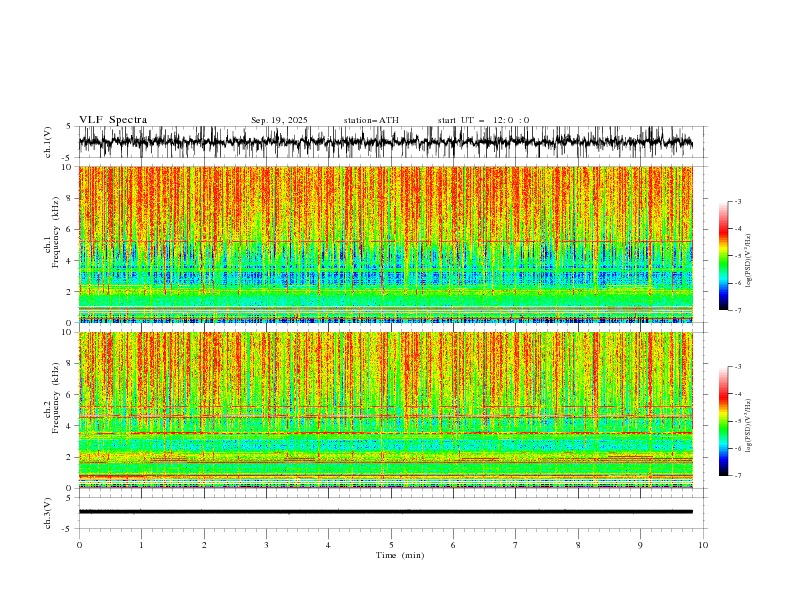Click time axis tick label "10"
Viewport: 792px width, 612px height.
703,545
